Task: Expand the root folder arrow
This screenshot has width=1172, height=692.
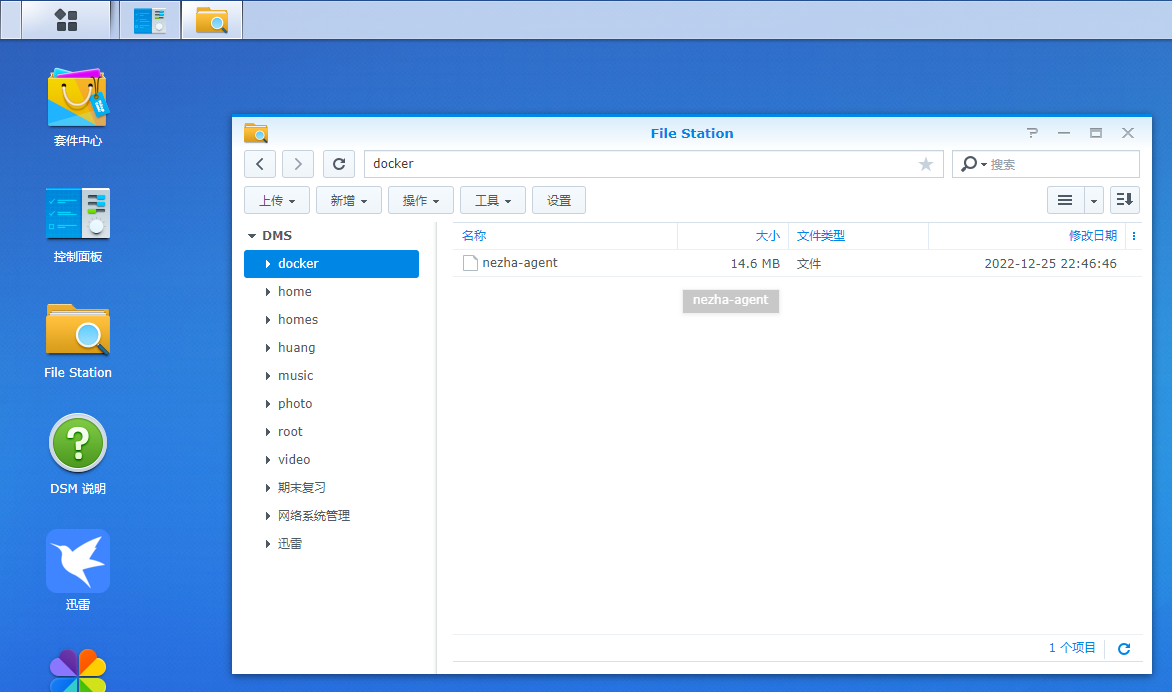Action: click(x=268, y=432)
